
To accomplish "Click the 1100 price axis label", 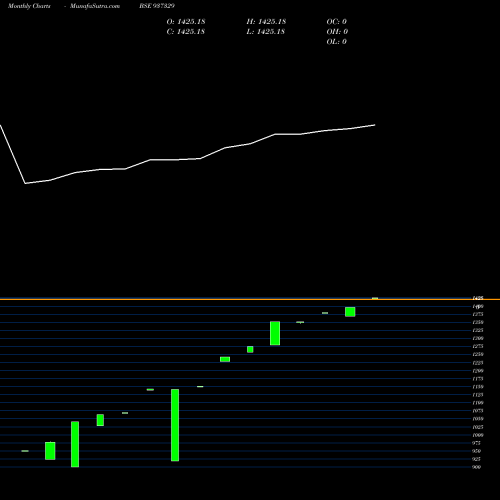I will click(478, 403).
